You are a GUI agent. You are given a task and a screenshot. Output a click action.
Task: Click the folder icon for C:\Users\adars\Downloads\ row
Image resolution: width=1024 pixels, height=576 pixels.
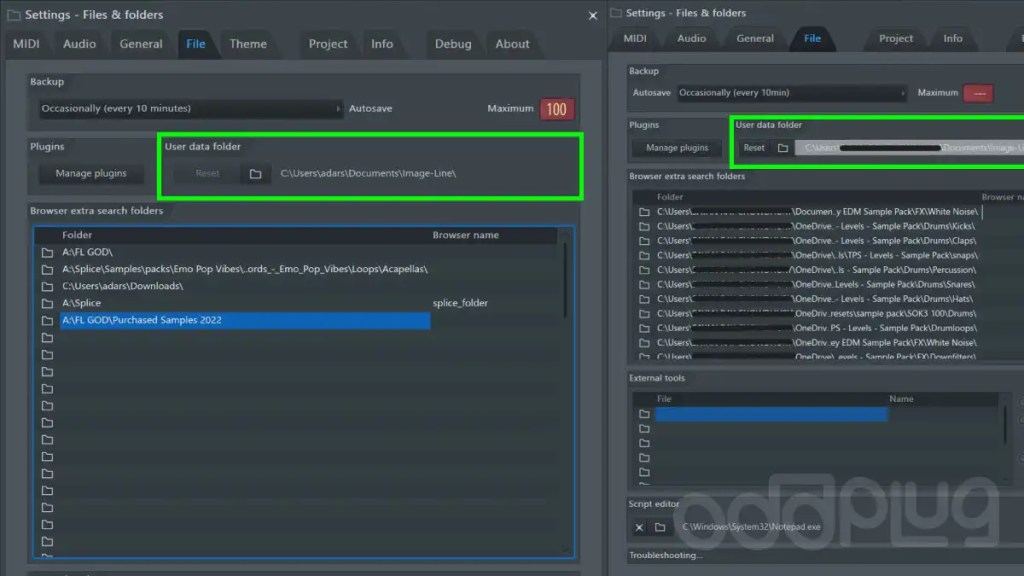[47, 286]
